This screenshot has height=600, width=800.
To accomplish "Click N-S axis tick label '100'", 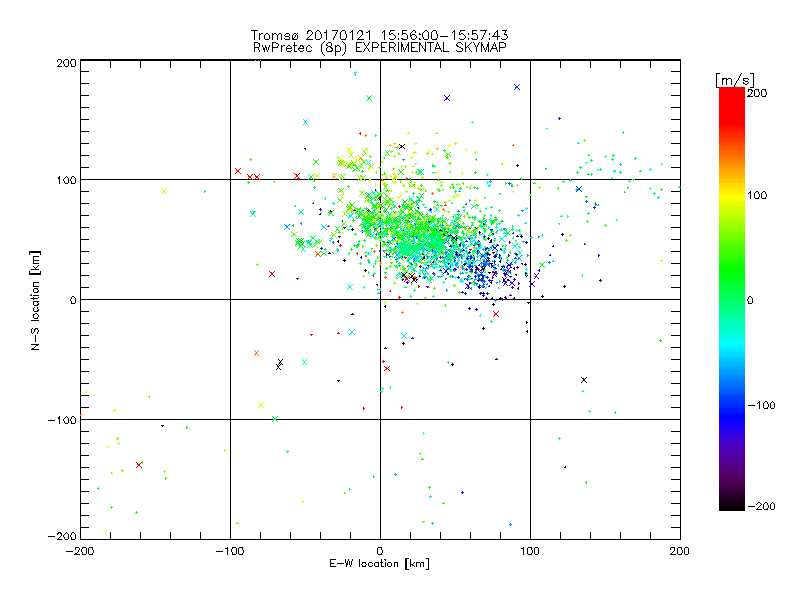I will click(x=66, y=181).
